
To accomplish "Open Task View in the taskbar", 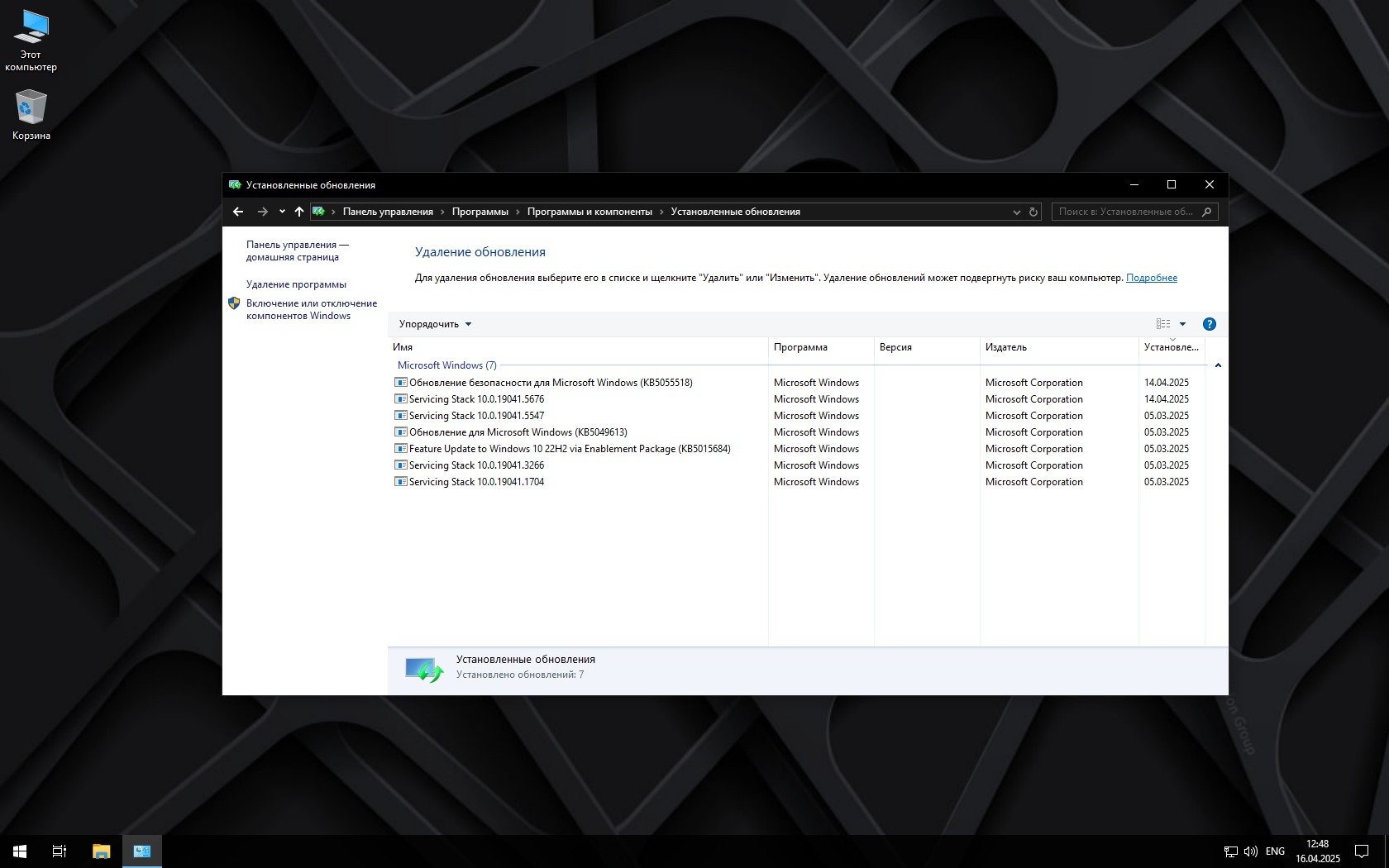I will [x=60, y=851].
